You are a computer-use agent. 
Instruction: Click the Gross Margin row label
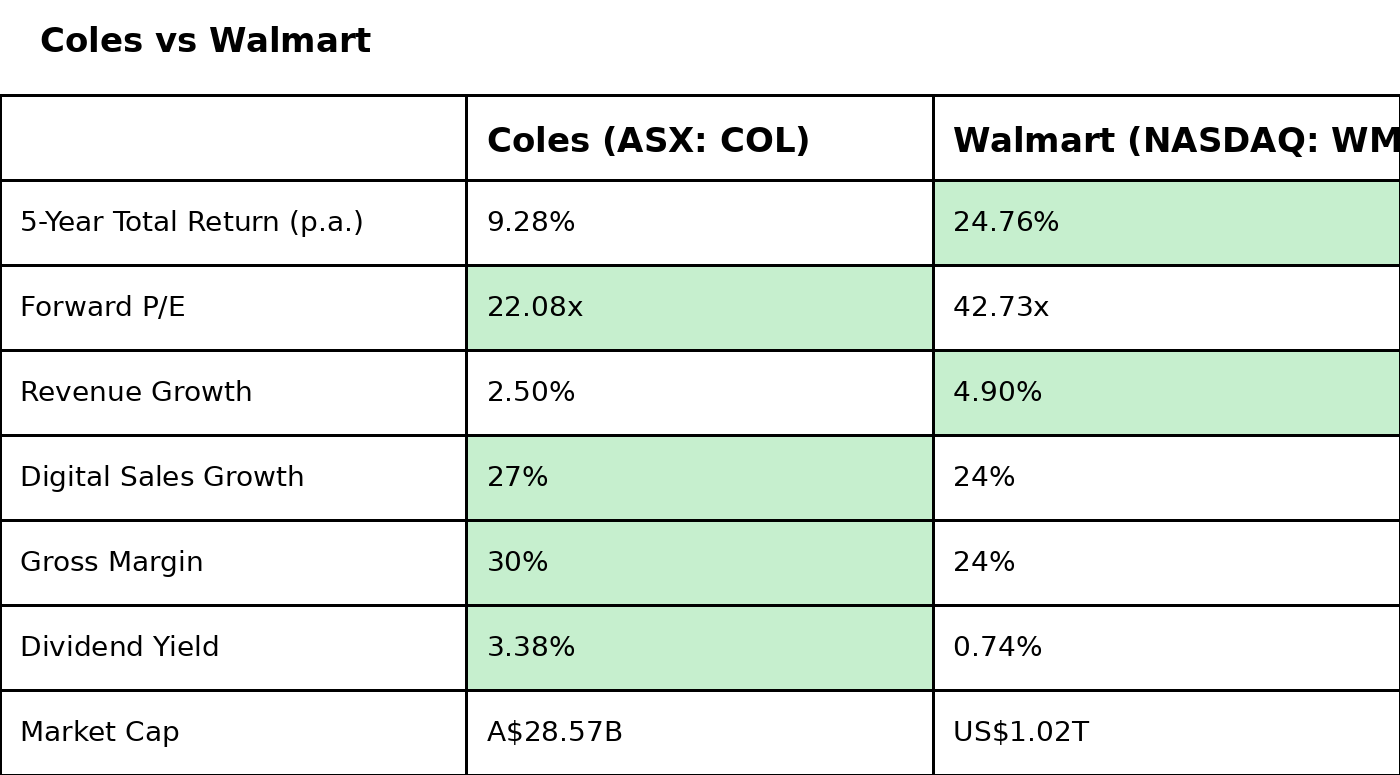(x=112, y=563)
